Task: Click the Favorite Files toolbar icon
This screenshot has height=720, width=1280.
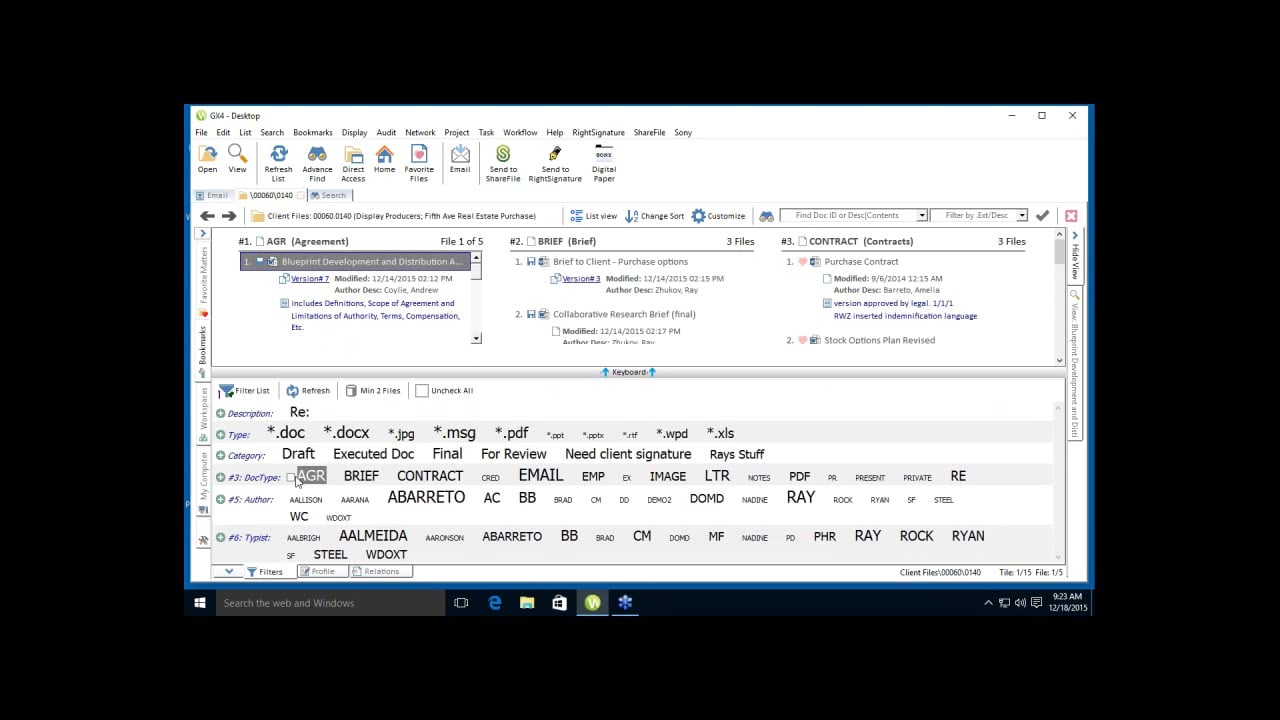Action: [x=419, y=155]
